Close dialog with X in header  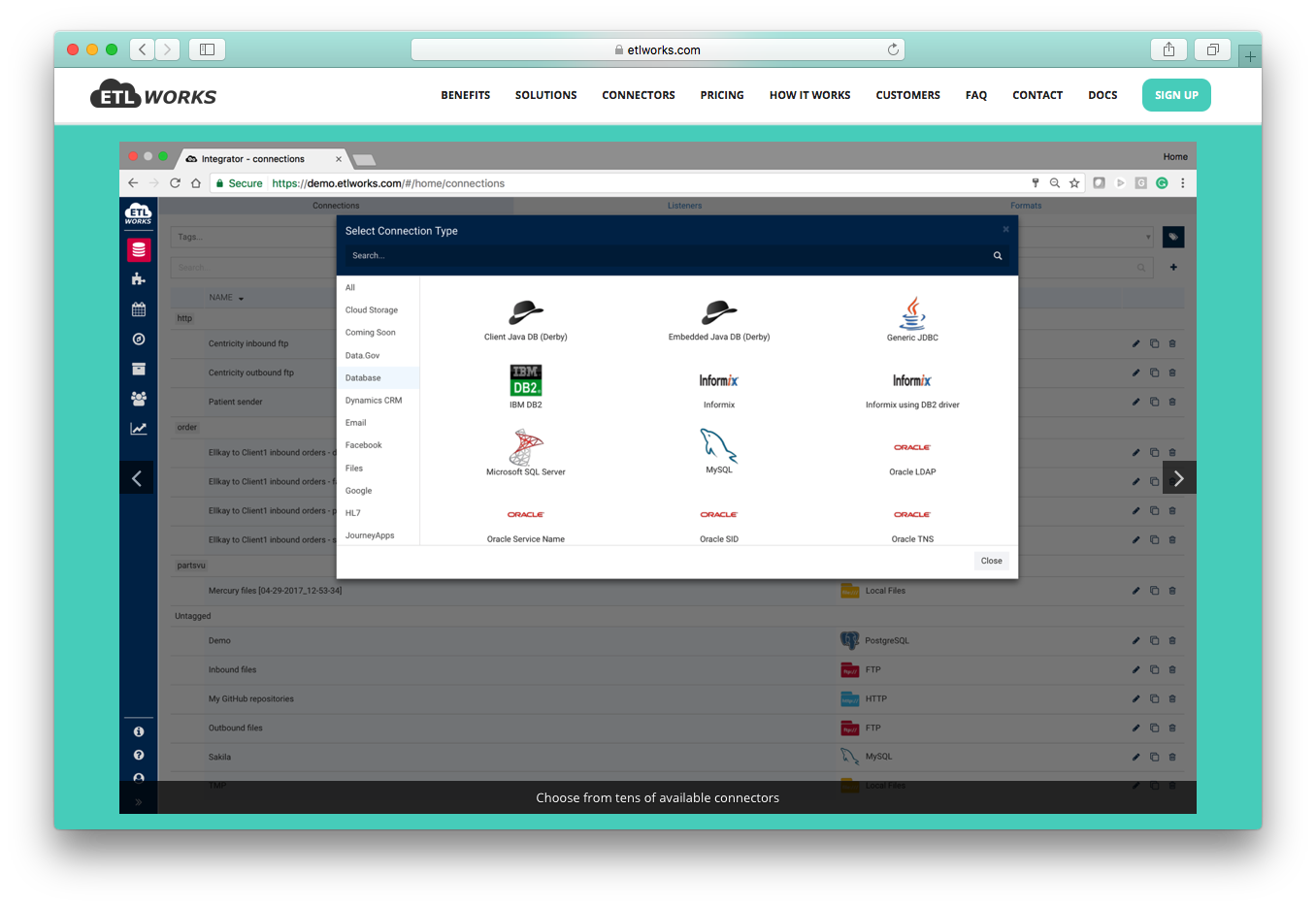click(1005, 229)
